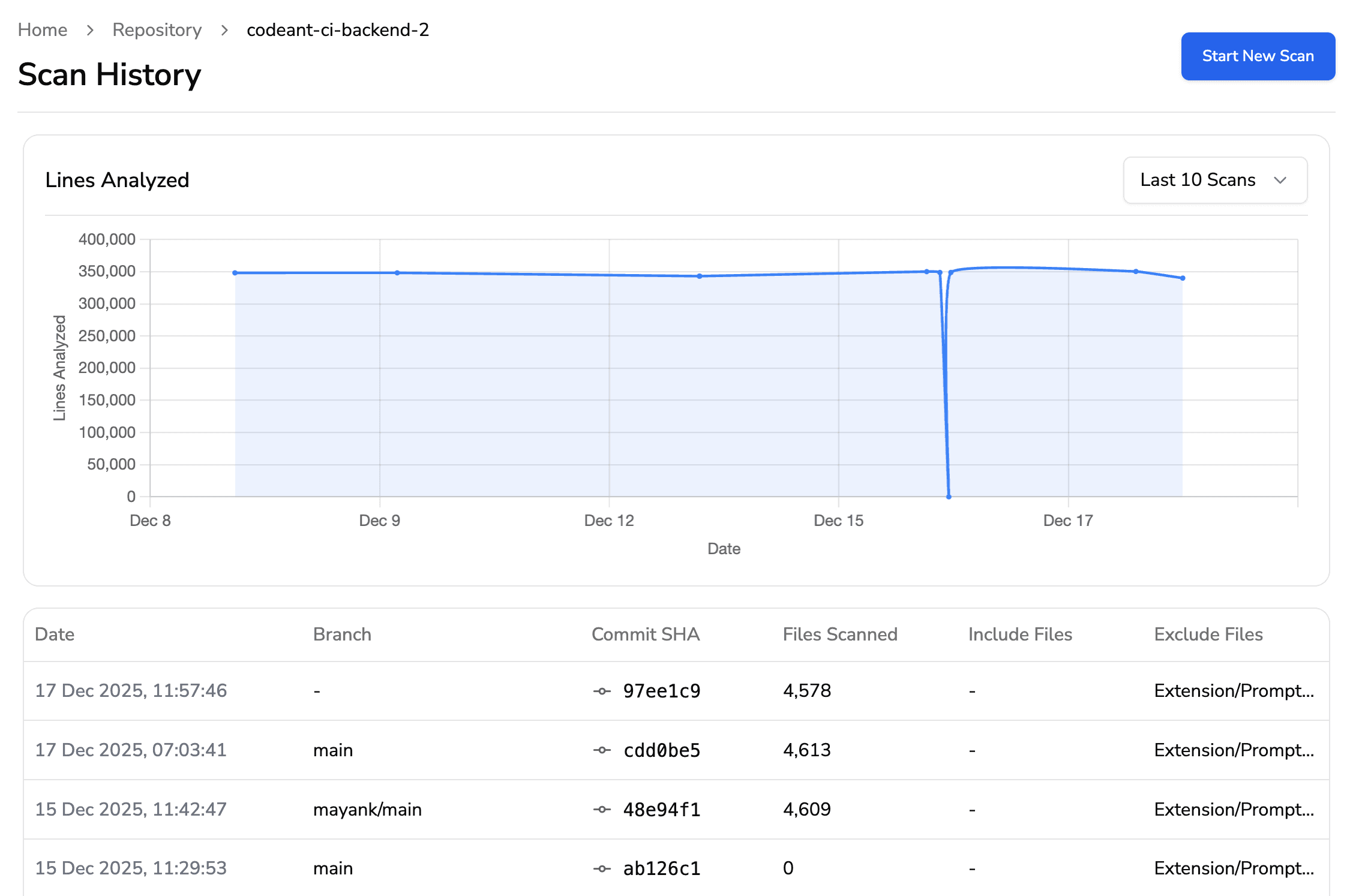Open codeant-ci-backend-2 breadcrumb item
Viewport: 1356px width, 896px height.
pos(338,30)
